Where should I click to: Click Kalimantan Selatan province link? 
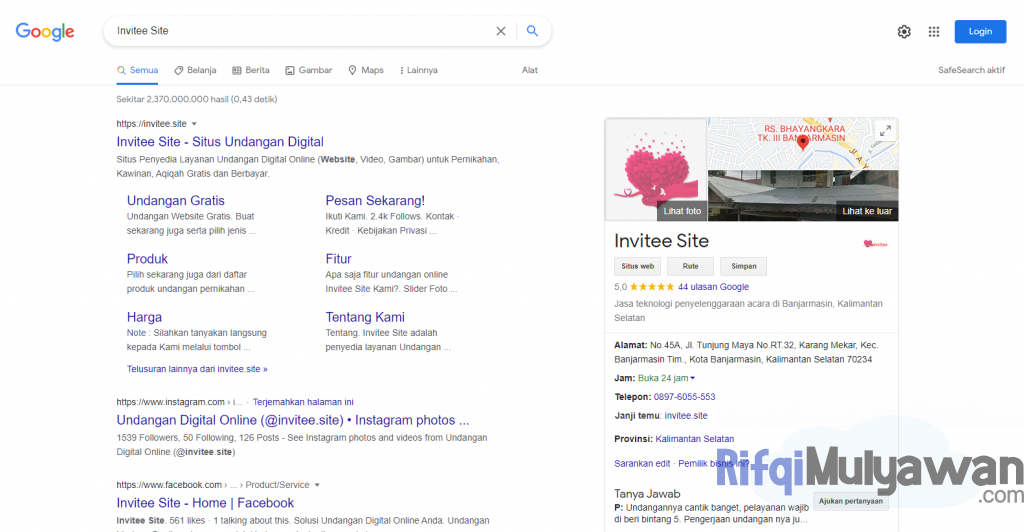694,439
